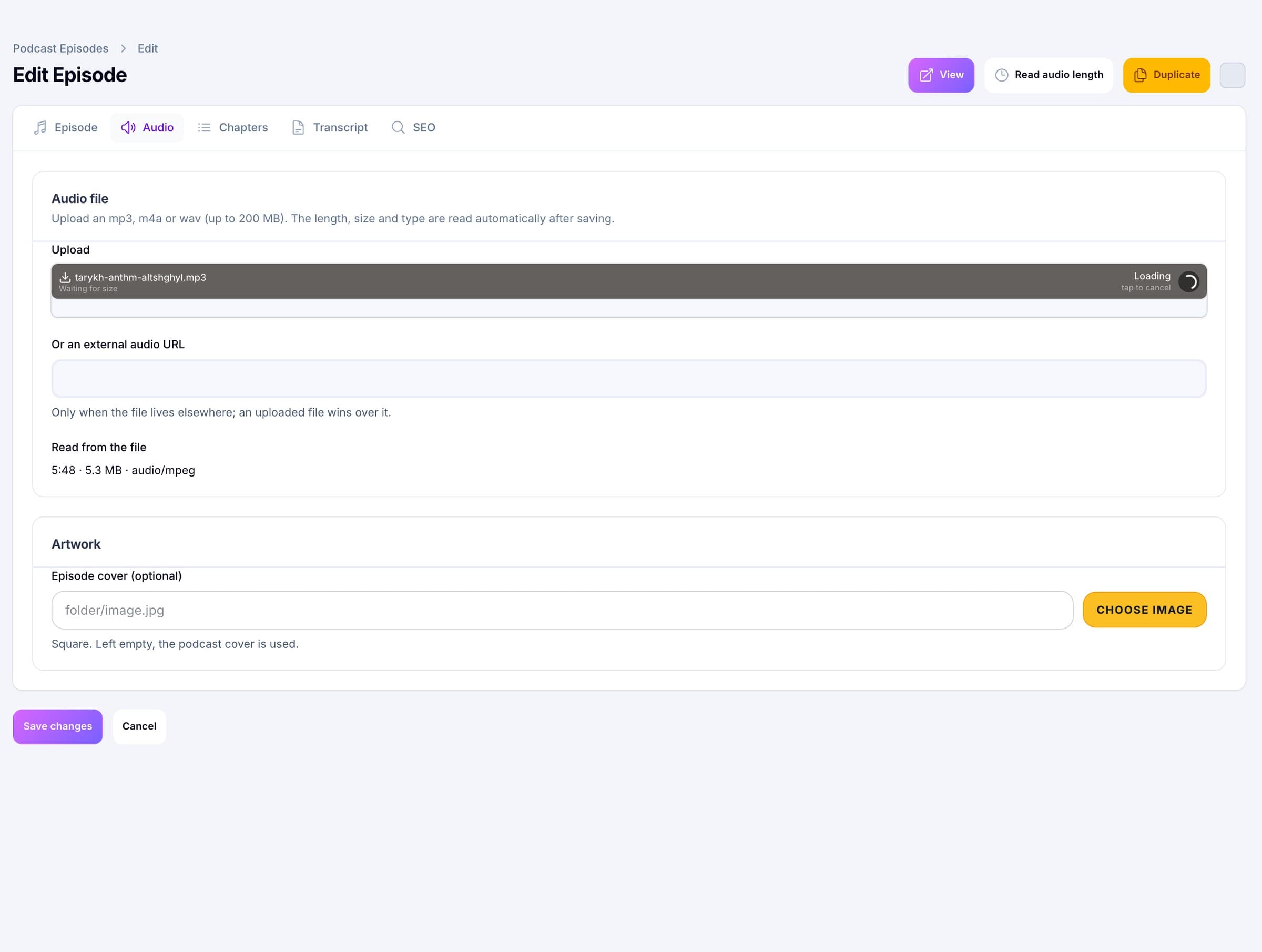This screenshot has height=952, width=1262.
Task: Switch to the Episode tab
Action: [x=66, y=127]
